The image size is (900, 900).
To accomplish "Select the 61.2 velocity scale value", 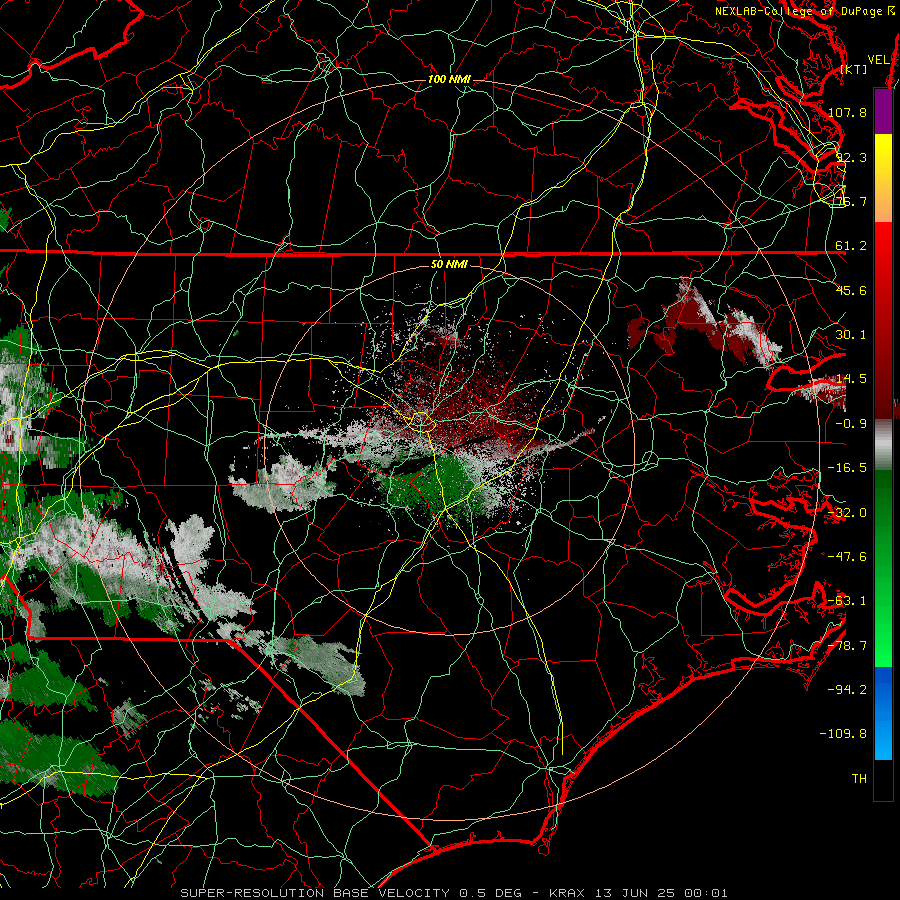I will click(x=851, y=246).
